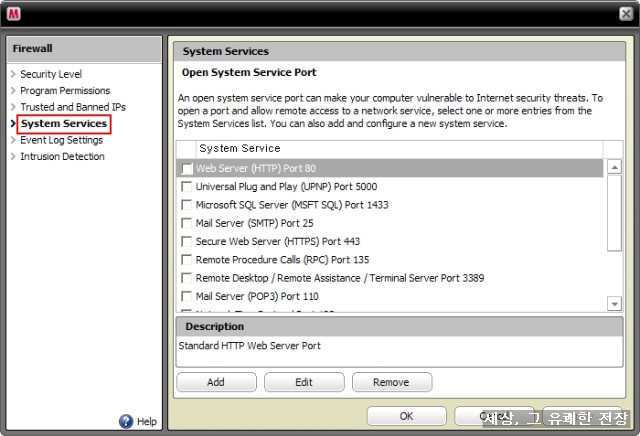
Task: Expand the Event Log Settings arrow
Action: click(13, 140)
